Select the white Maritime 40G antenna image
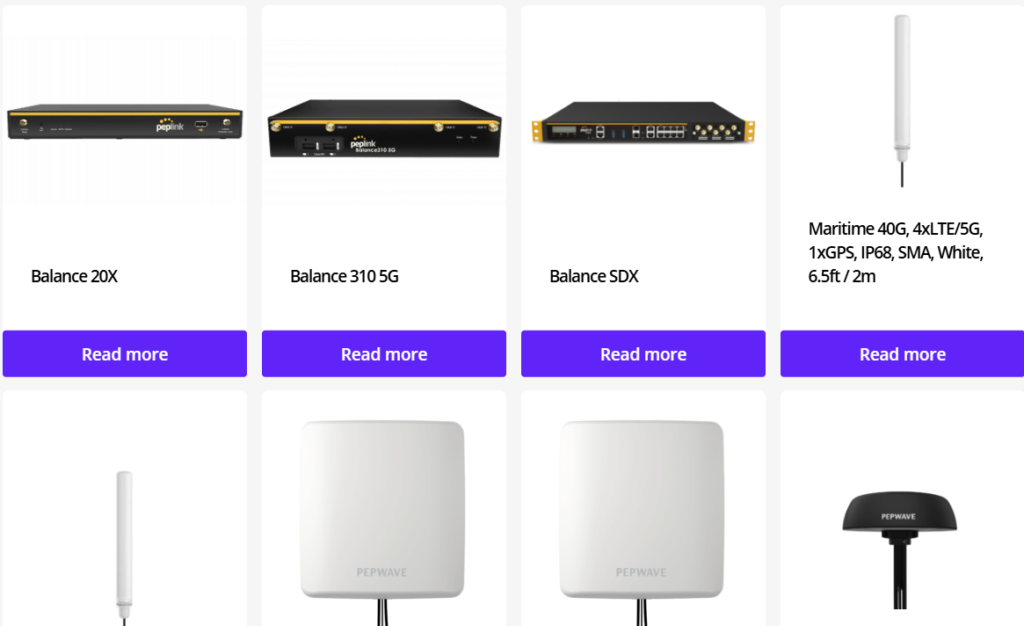 pos(902,100)
